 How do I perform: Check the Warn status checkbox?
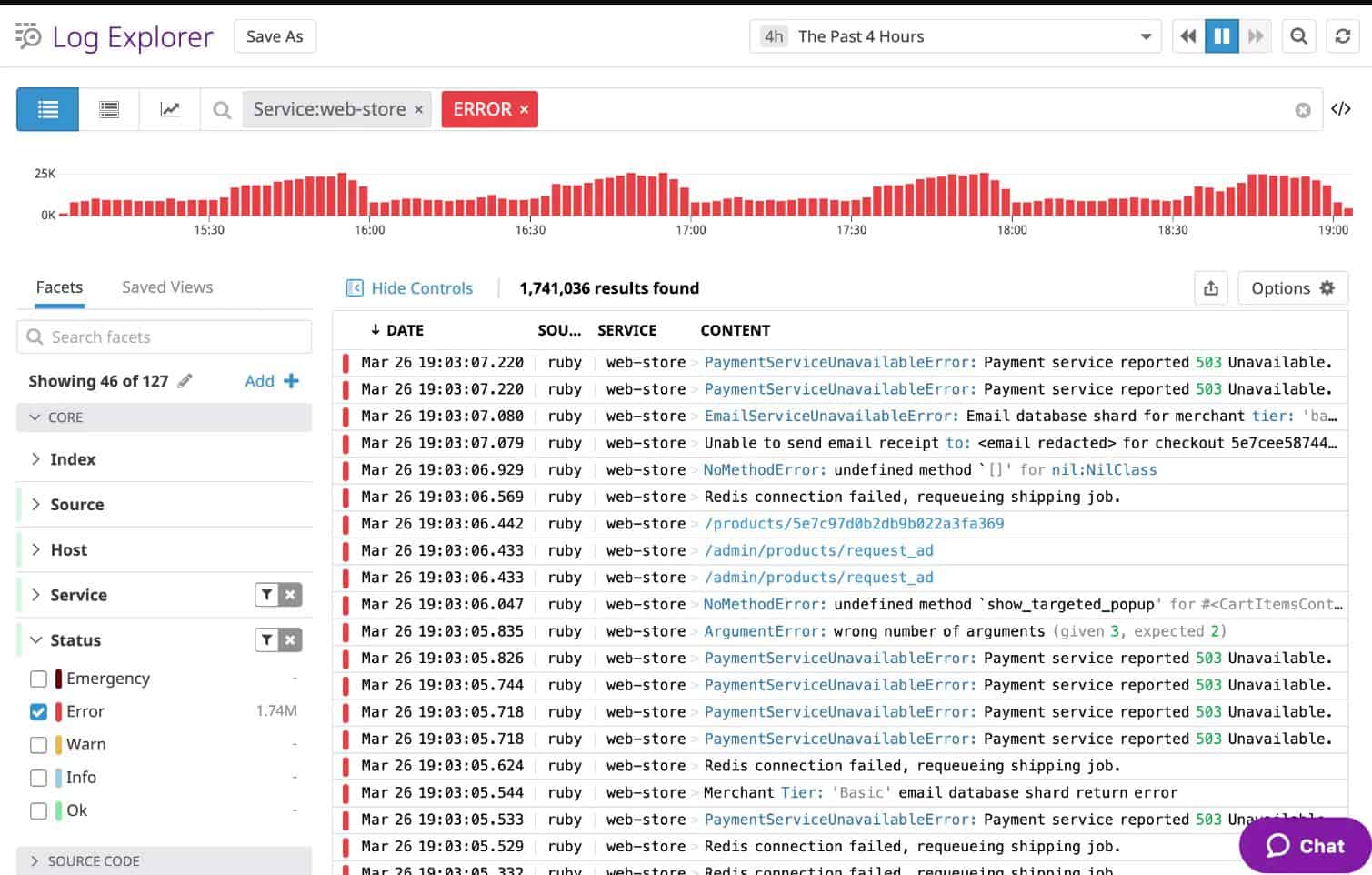pos(38,745)
